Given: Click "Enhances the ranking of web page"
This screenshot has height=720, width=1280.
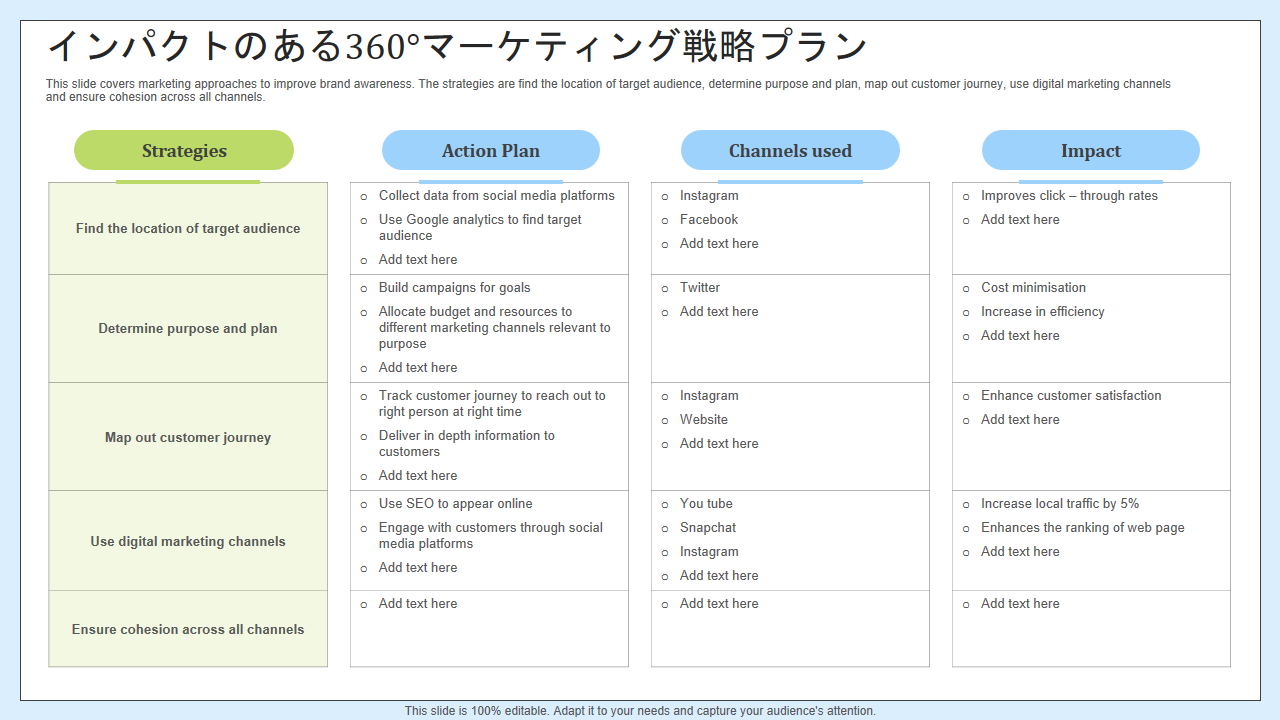Looking at the screenshot, I should click(x=1083, y=528).
